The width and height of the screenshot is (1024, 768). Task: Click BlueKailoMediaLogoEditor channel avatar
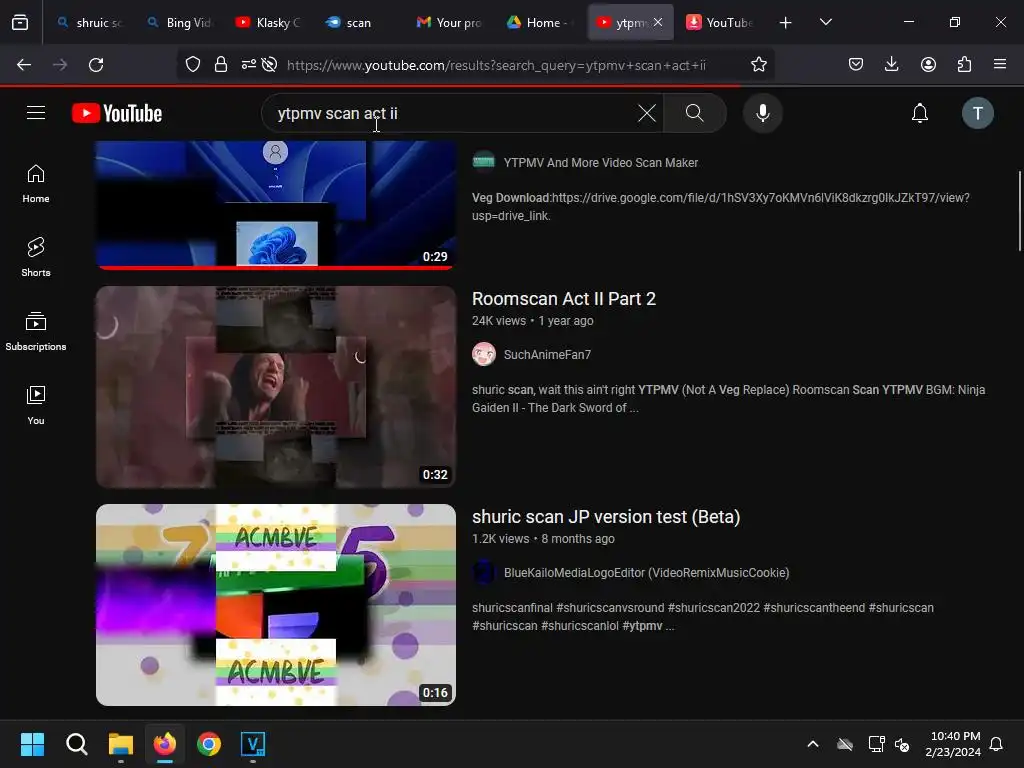pos(484,572)
